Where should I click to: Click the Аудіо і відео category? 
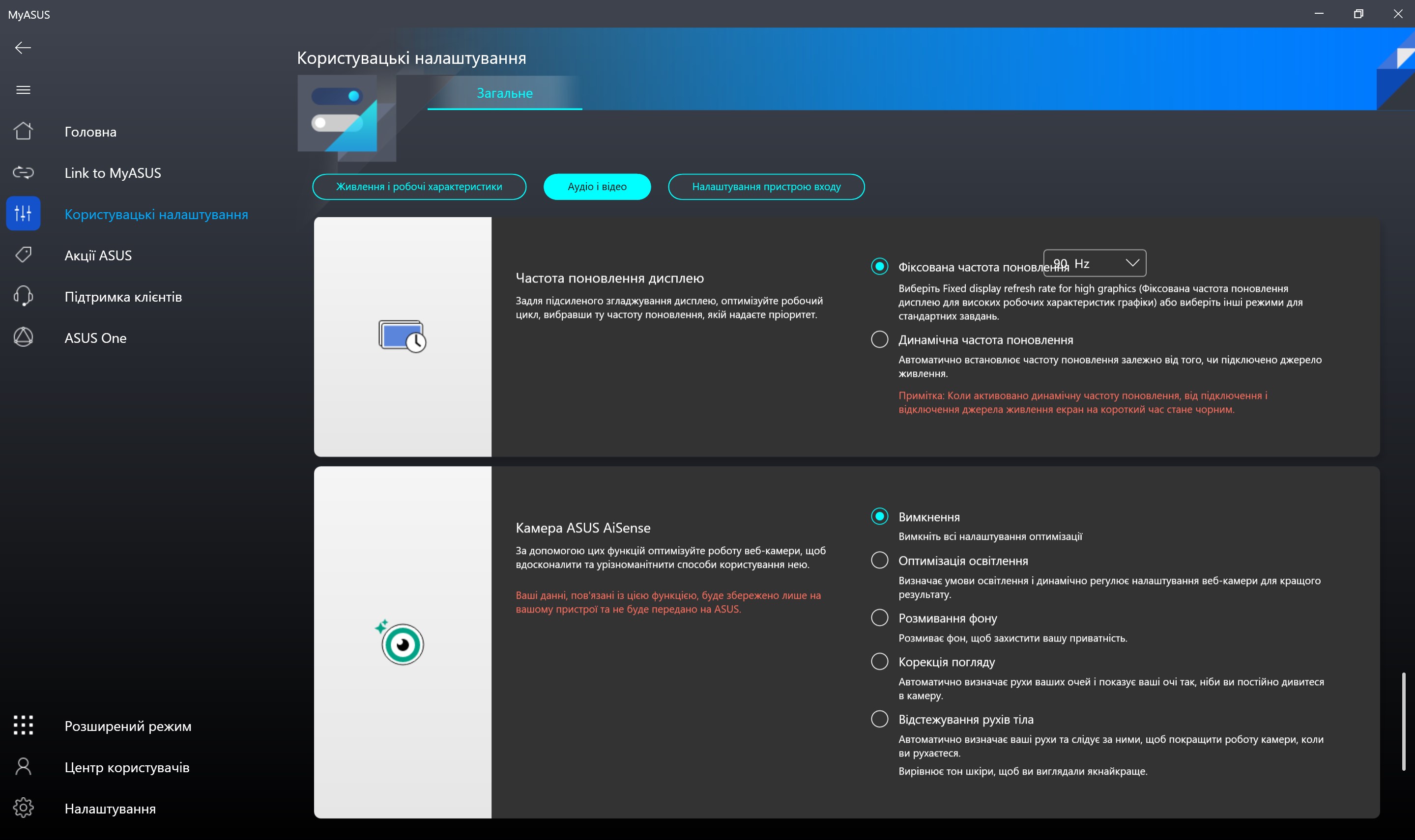pyautogui.click(x=597, y=187)
